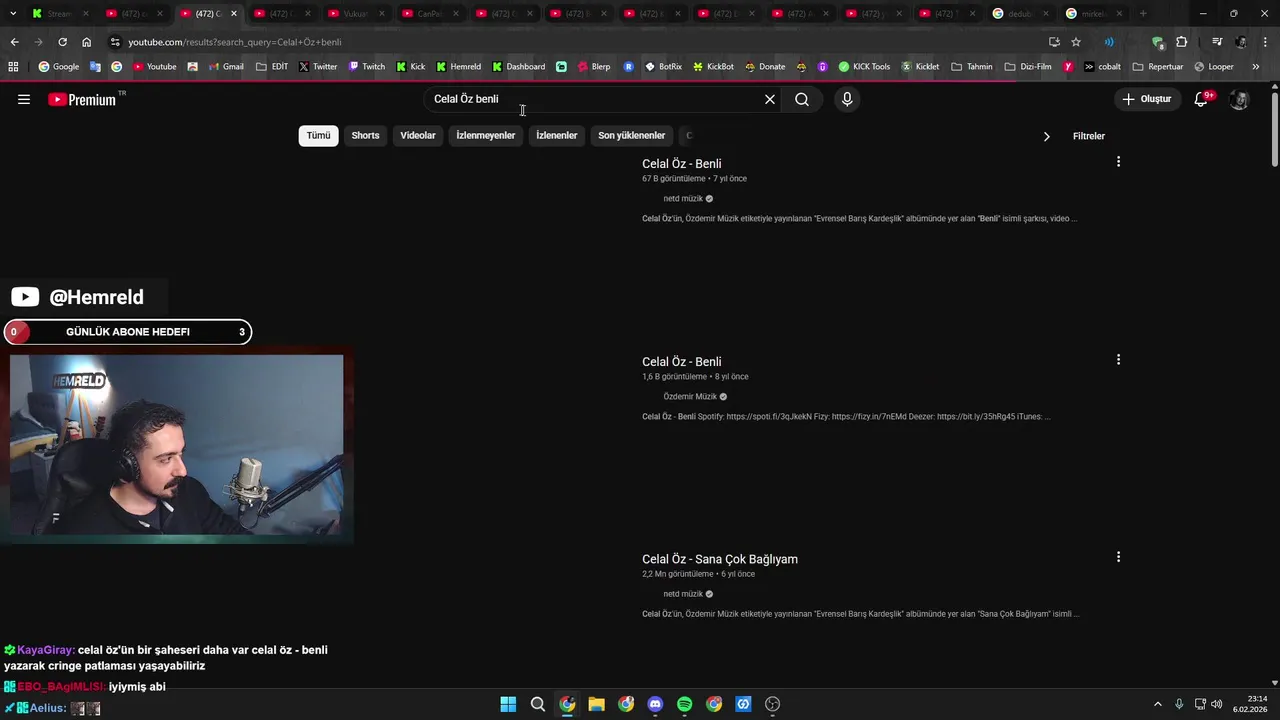1280x720 pixels.
Task: Open the Özdemir Müzik channel link
Action: (691, 397)
